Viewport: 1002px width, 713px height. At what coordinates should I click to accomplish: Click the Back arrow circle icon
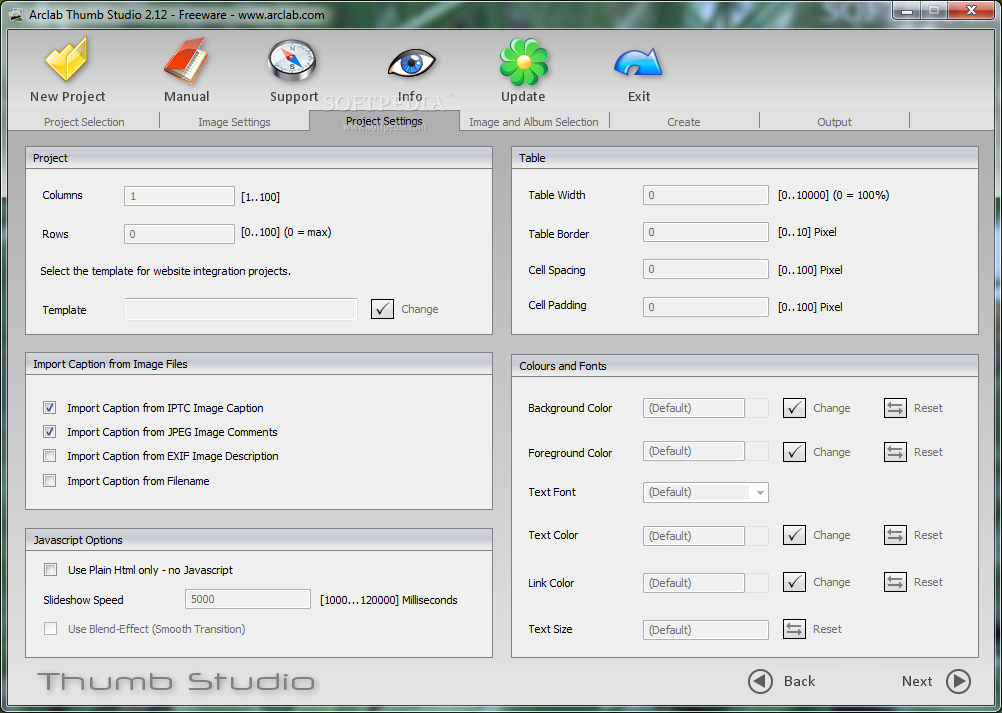click(x=760, y=681)
